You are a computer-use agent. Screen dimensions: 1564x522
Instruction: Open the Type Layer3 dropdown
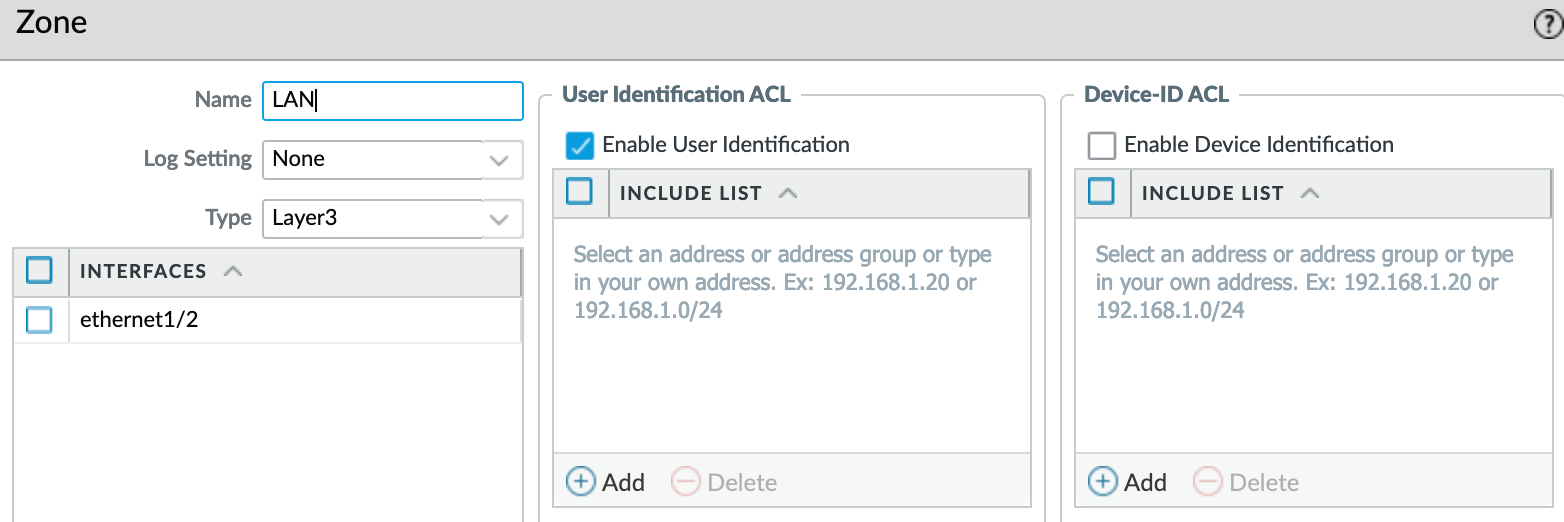(392, 218)
